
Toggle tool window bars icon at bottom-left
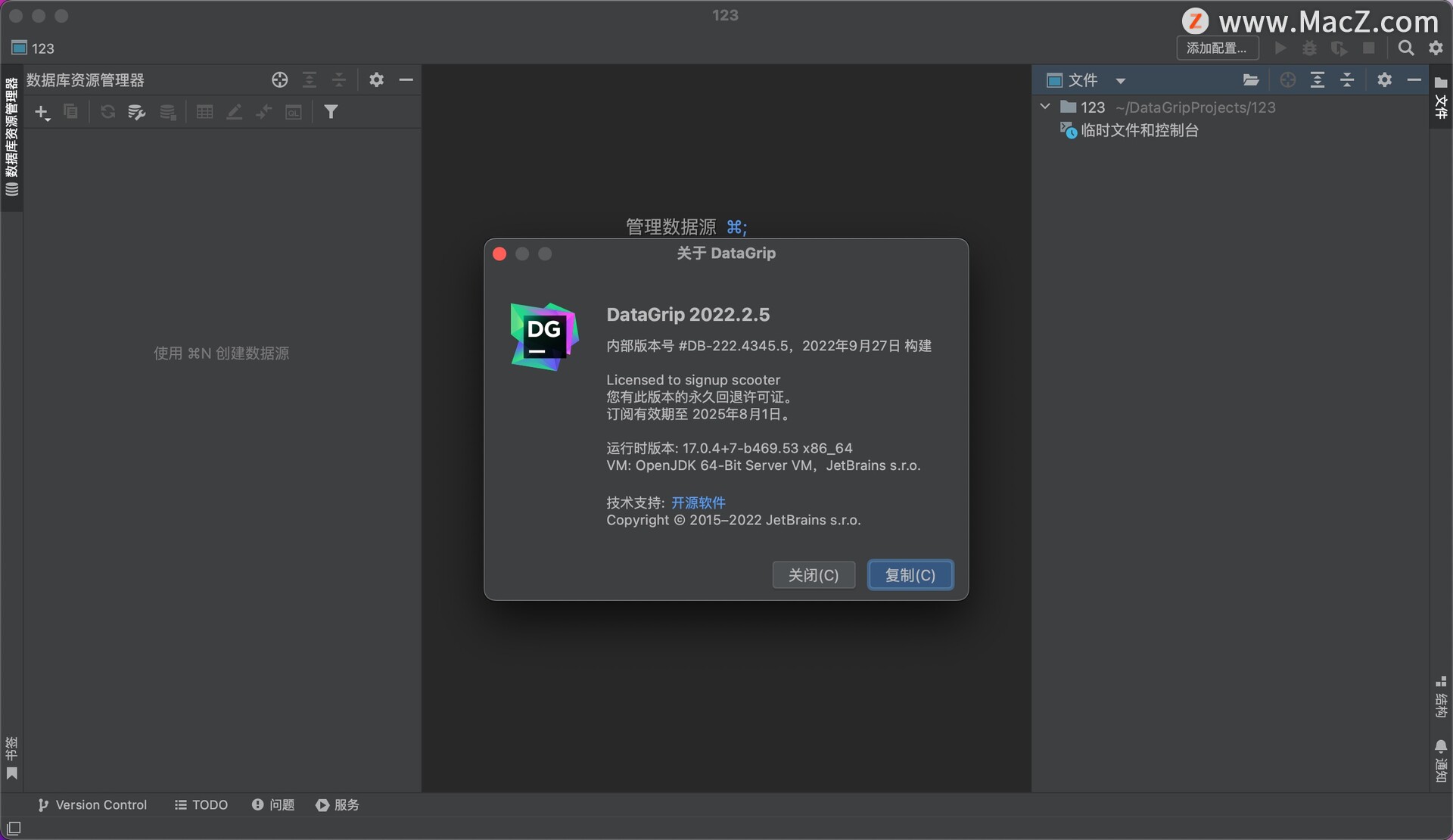pyautogui.click(x=13, y=828)
